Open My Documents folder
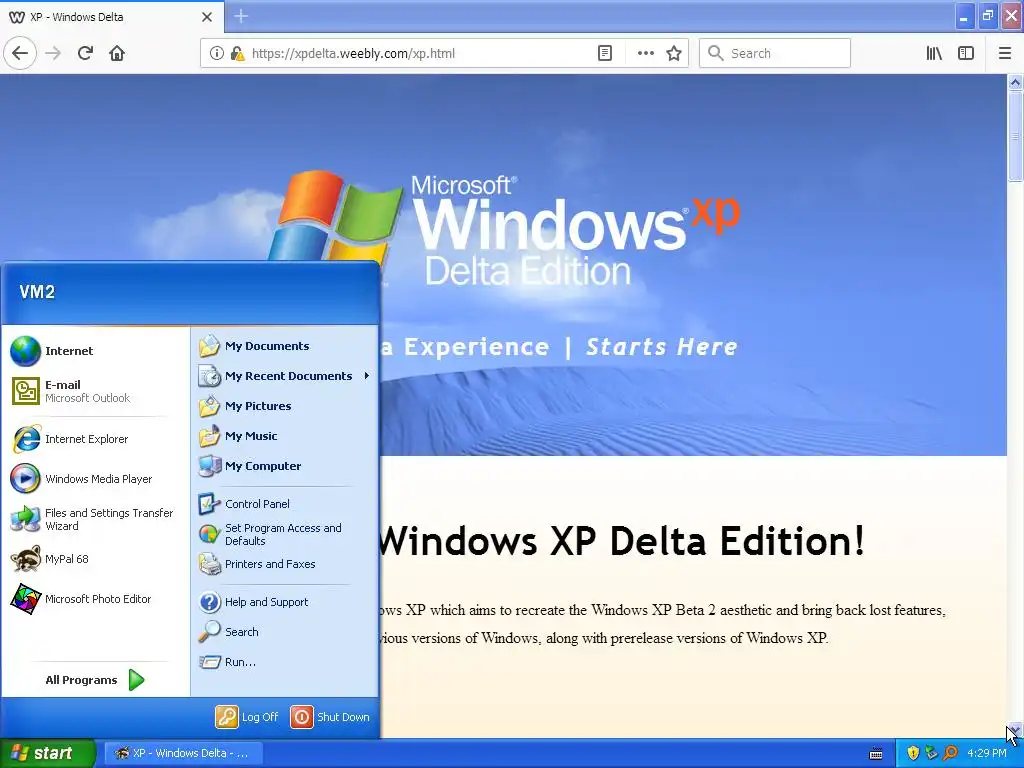1024x768 pixels. tap(285, 346)
